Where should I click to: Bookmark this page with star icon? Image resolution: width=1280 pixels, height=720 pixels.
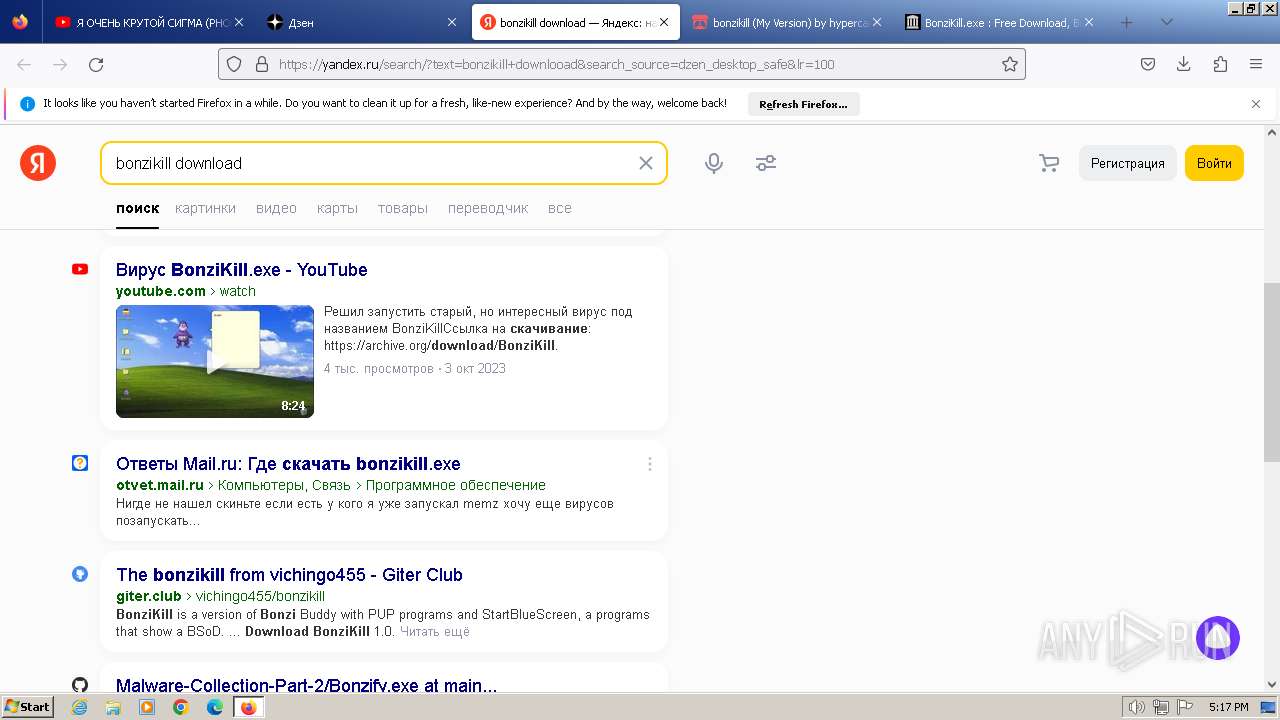point(1010,64)
